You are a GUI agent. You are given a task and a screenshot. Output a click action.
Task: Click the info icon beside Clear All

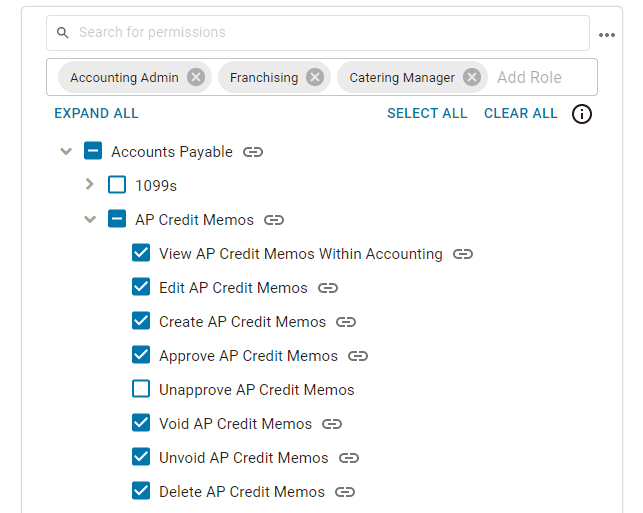[x=582, y=114]
